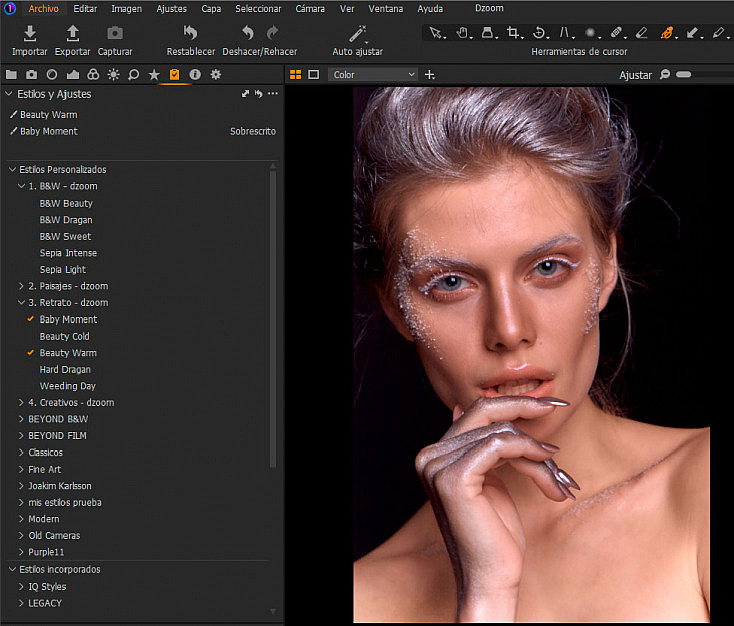Click the portrait image in viewer
The width and height of the screenshot is (734, 626).
[531, 354]
